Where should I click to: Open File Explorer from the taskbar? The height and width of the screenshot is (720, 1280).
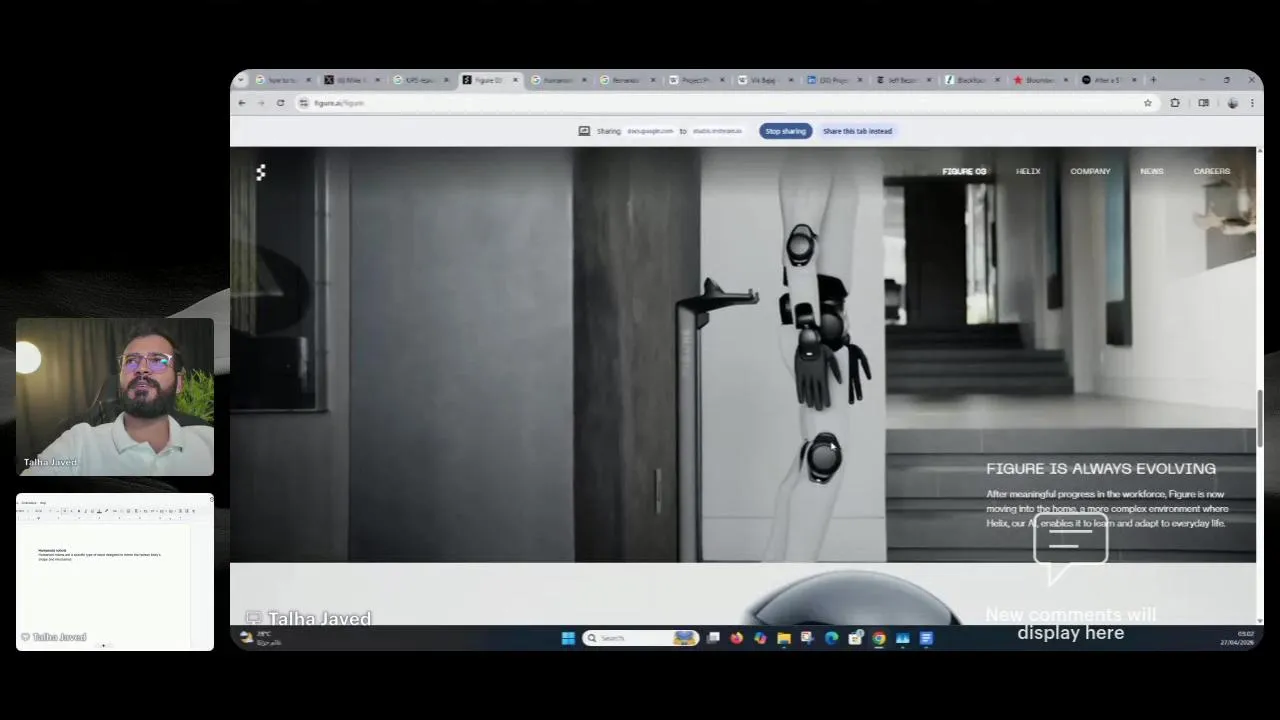(x=784, y=638)
